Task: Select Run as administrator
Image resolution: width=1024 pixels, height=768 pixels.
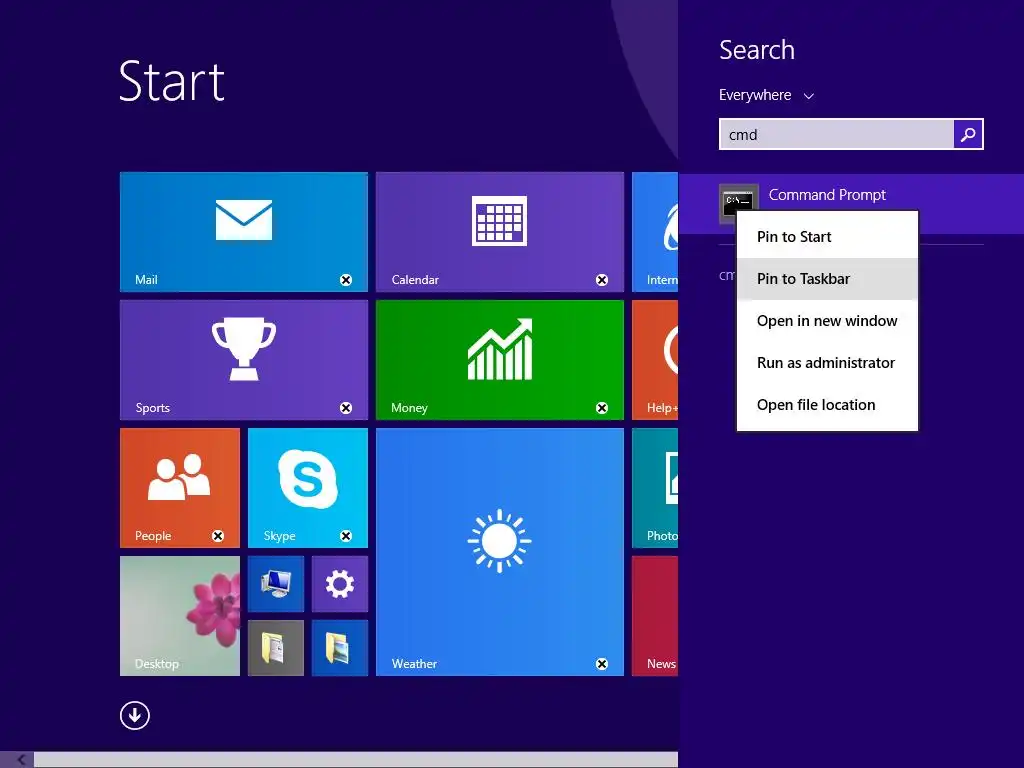Action: pyautogui.click(x=827, y=362)
